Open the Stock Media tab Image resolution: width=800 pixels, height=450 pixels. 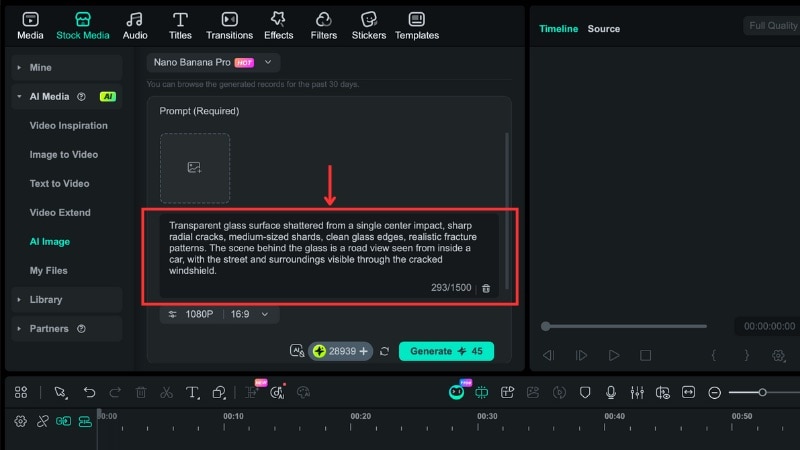(x=83, y=26)
